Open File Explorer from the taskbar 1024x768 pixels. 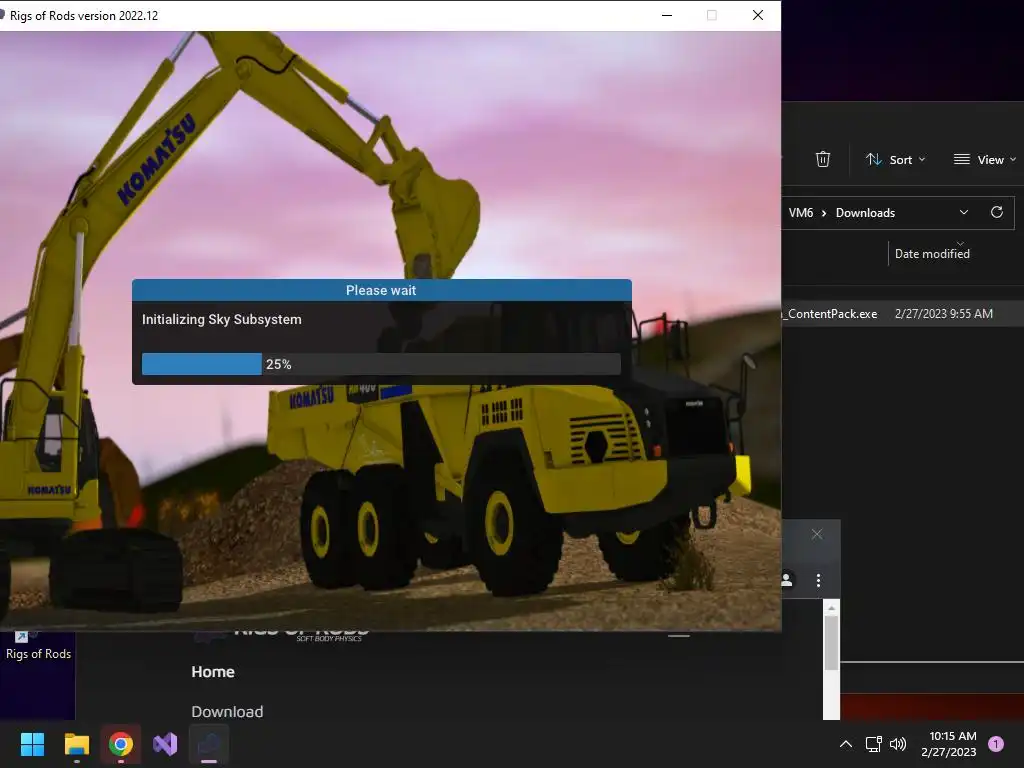(76, 744)
